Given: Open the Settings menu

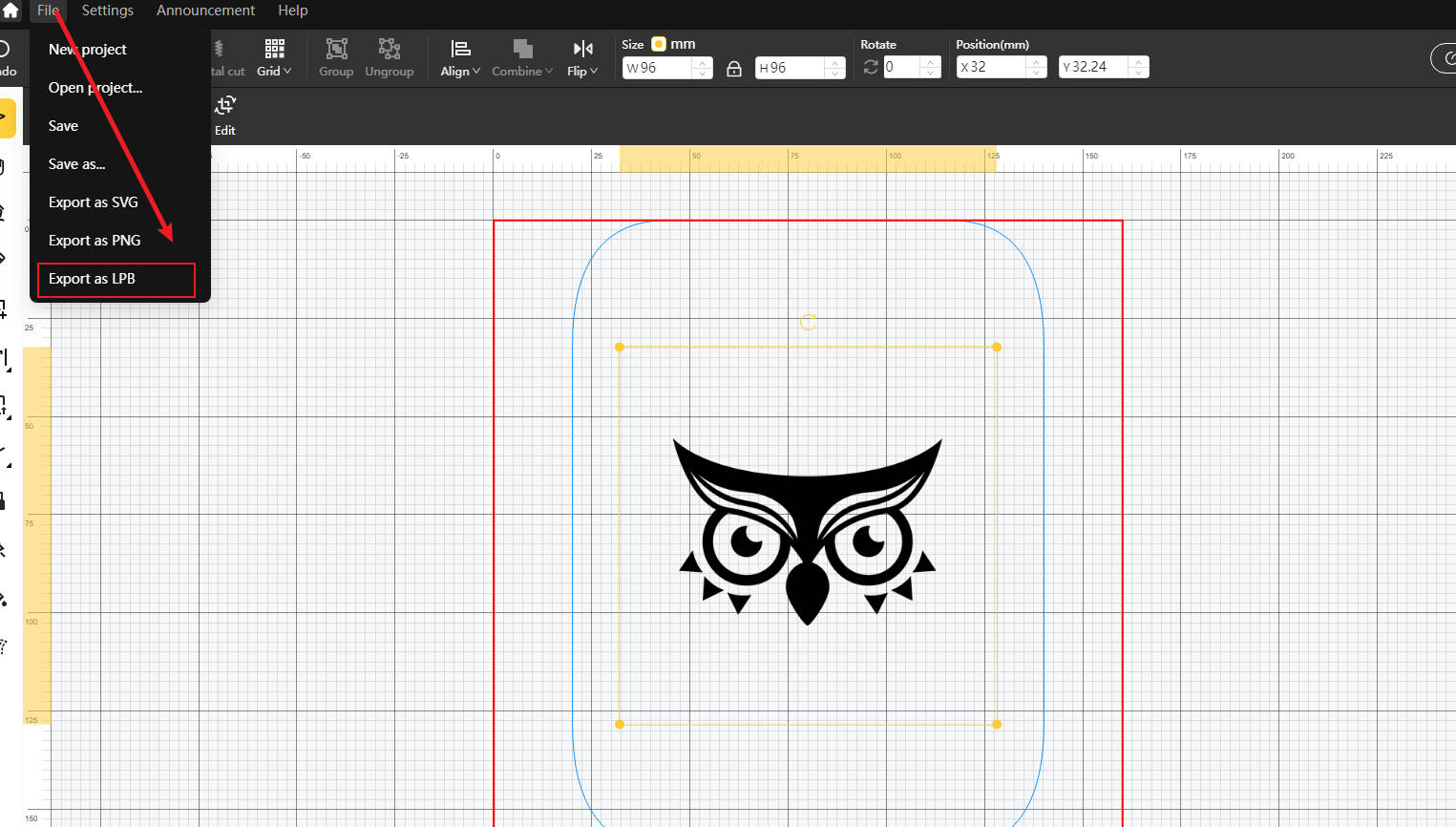Looking at the screenshot, I should coord(108,11).
